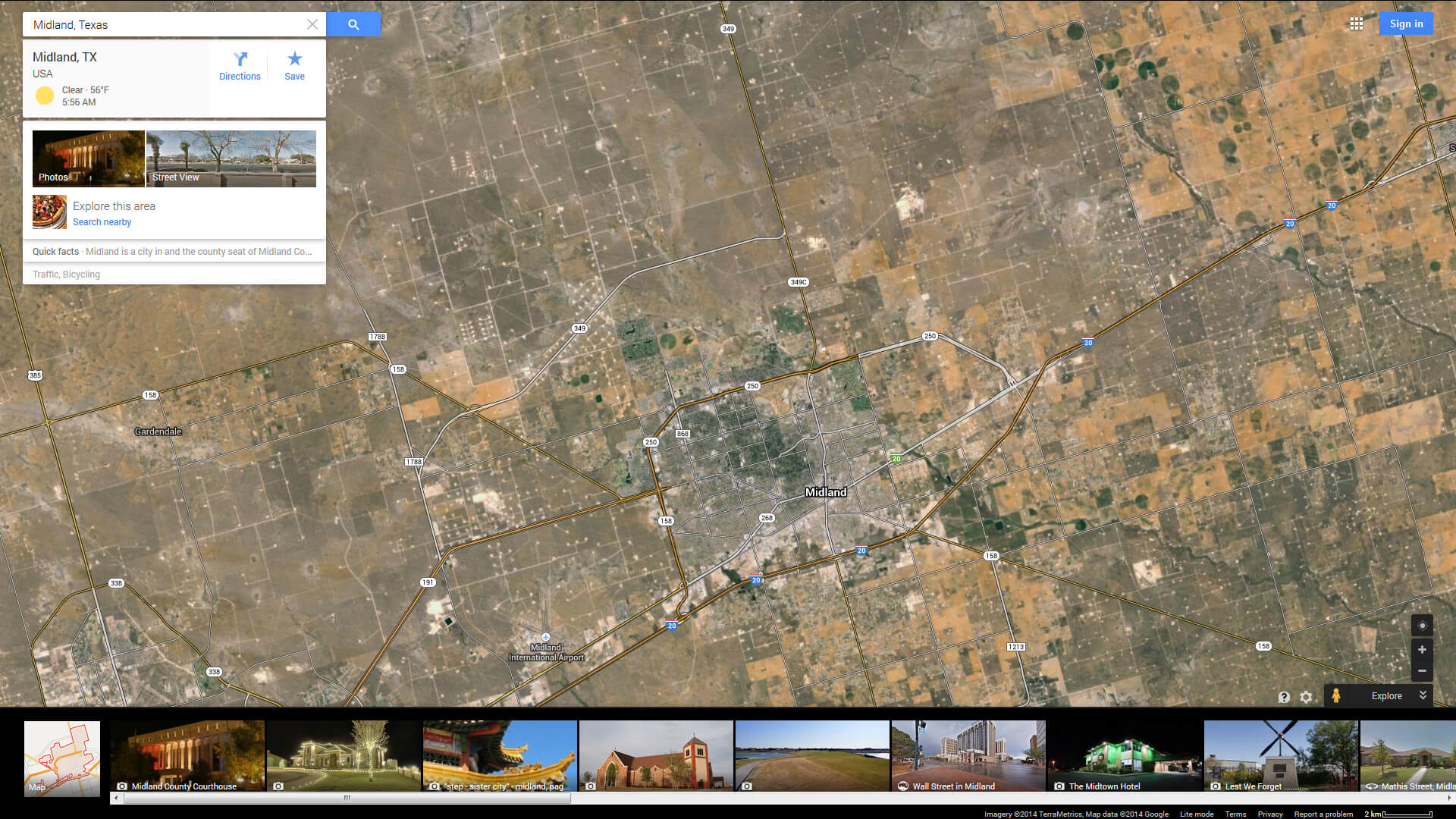Open Directions for Midland, TX
1456x819 pixels.
tap(240, 66)
